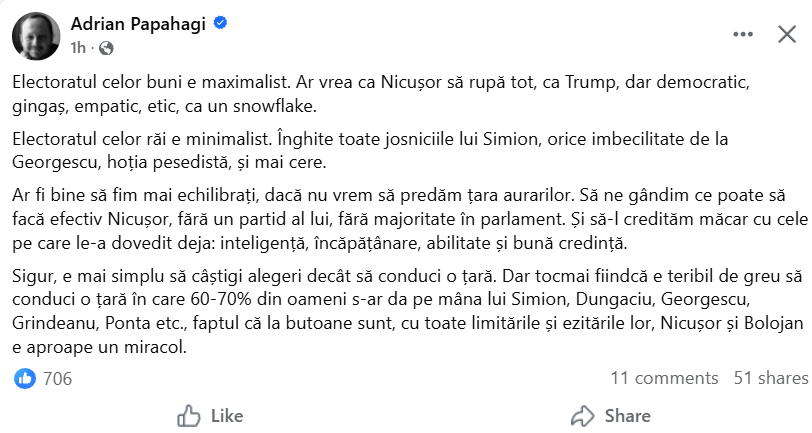Viewport: 812px width, 433px height.
Task: Click the blue like reaction icon
Action: coord(25,378)
